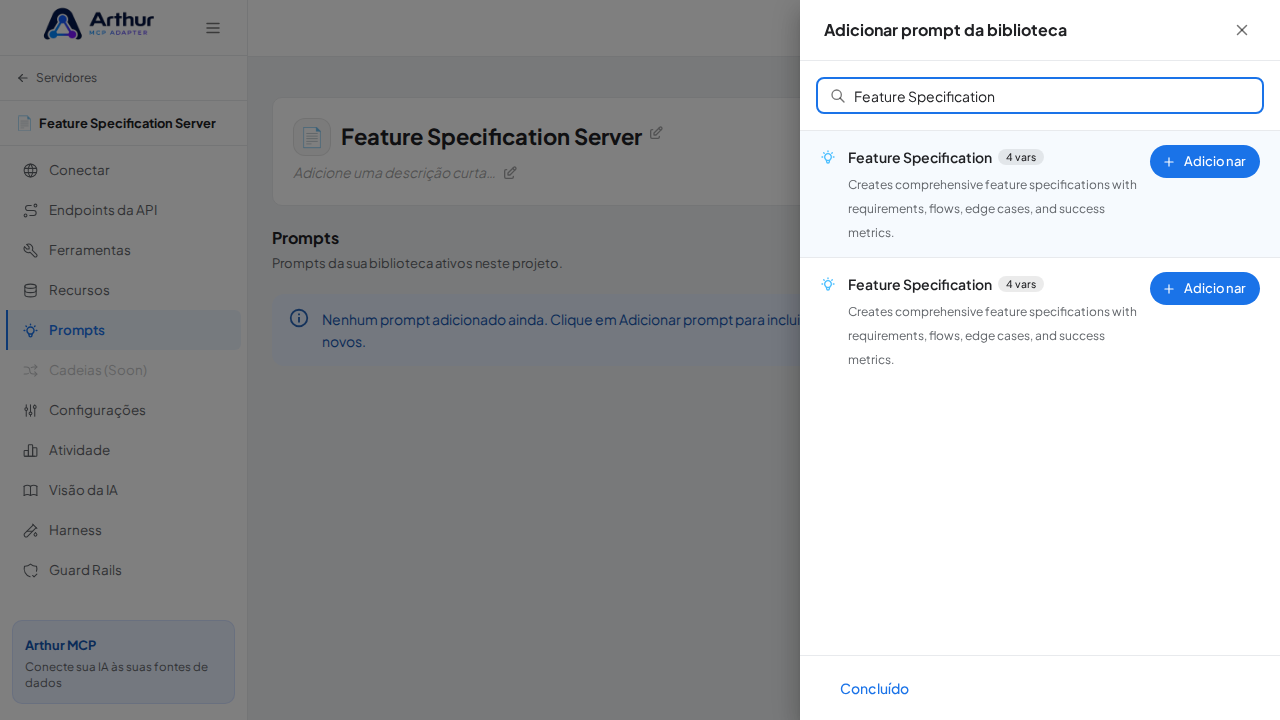Click the Guard Rails shield icon

coord(30,570)
